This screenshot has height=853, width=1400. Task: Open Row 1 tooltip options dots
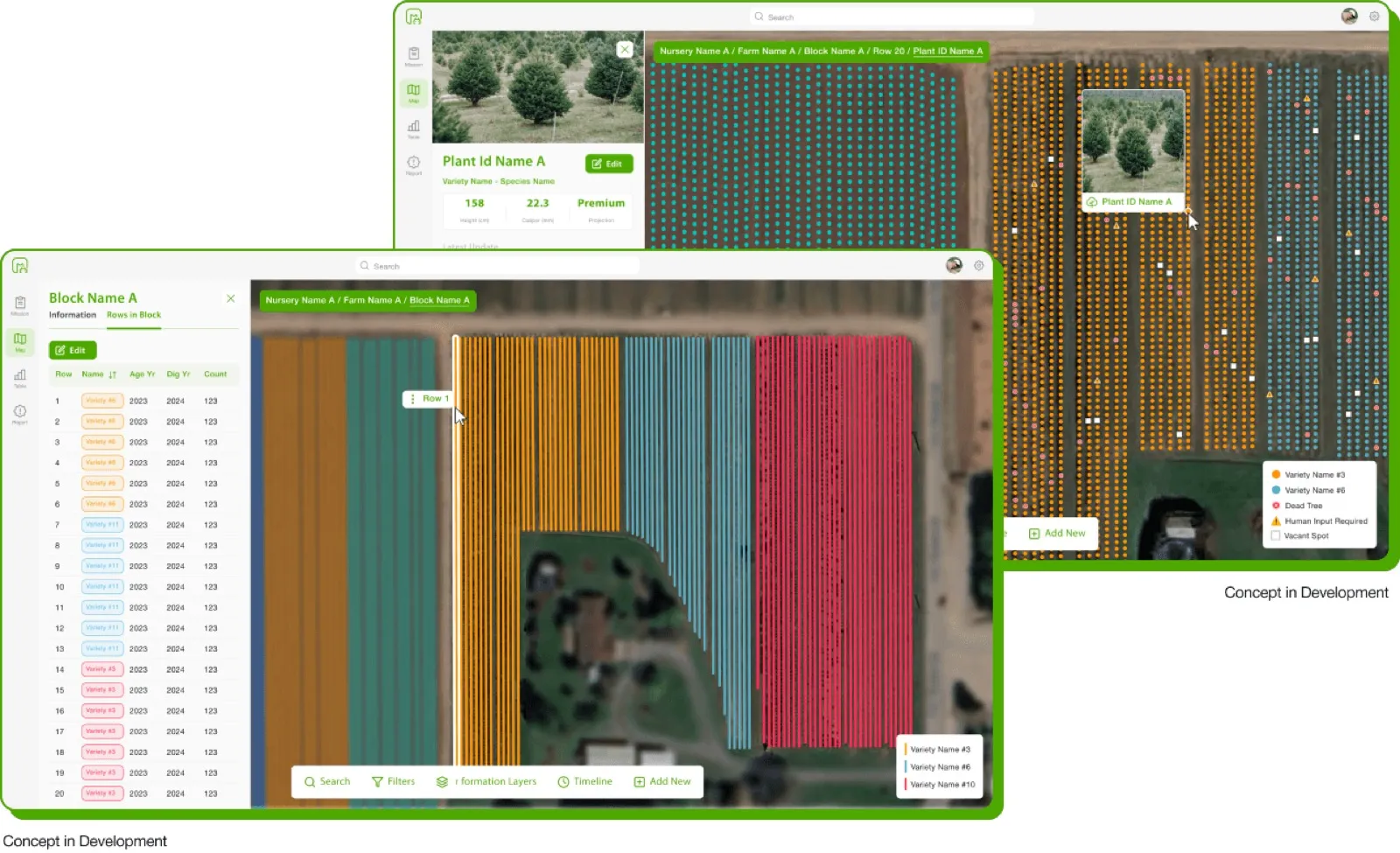[413, 399]
